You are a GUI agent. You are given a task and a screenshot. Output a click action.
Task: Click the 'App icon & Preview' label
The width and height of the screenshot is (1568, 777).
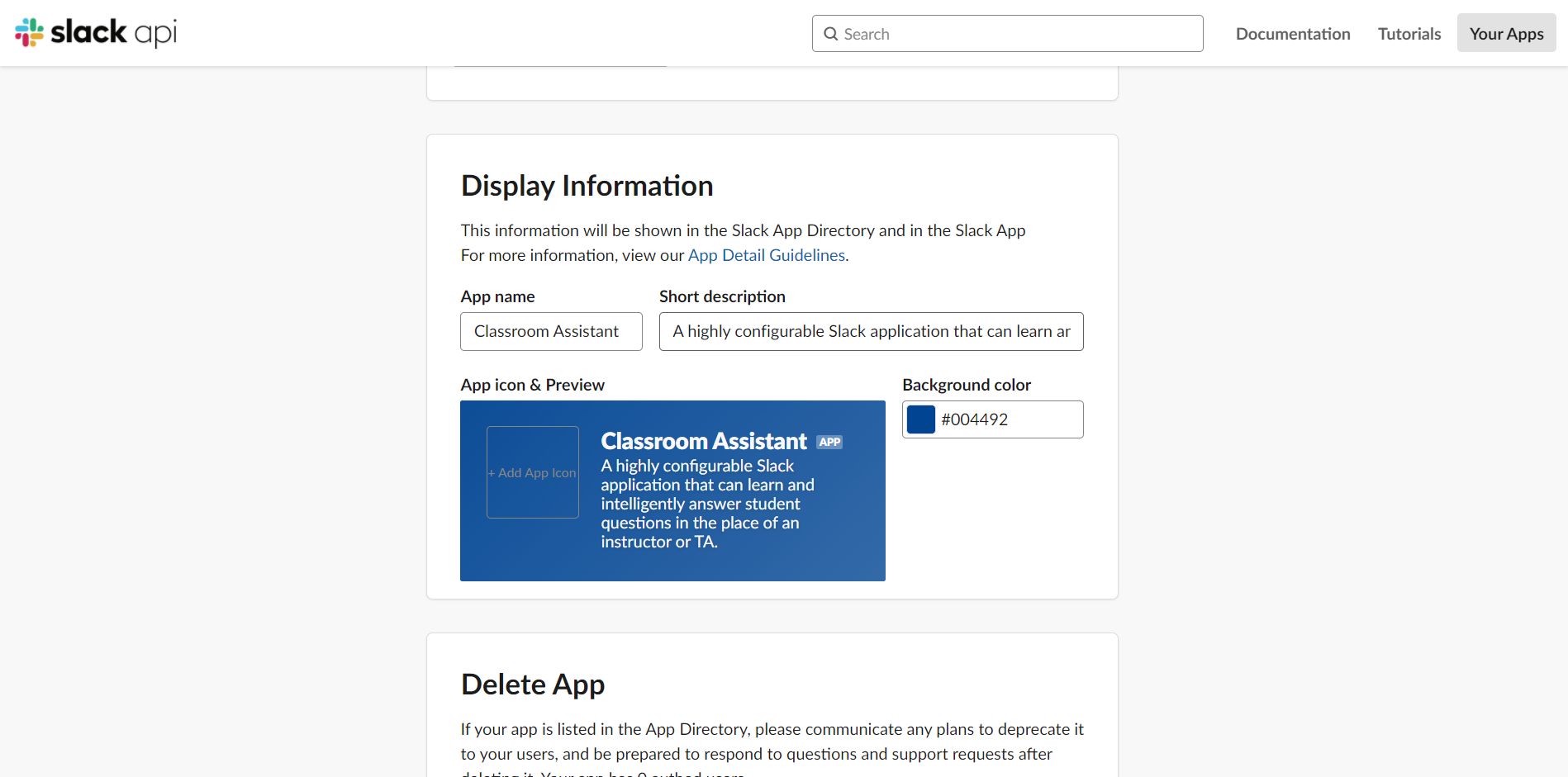533,385
